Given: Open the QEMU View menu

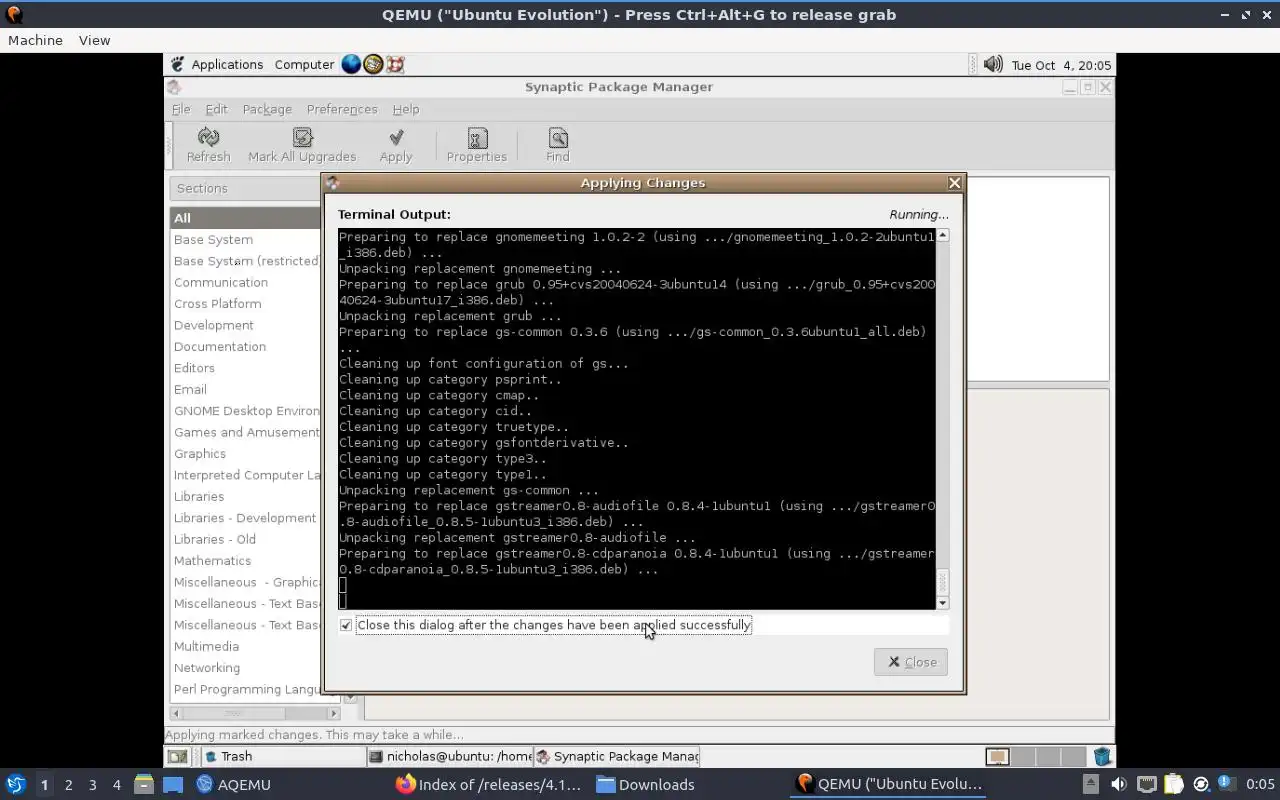Looking at the screenshot, I should (94, 40).
